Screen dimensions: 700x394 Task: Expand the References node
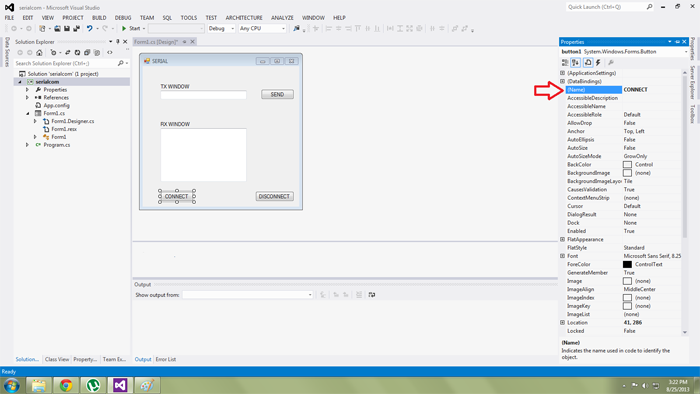27,98
